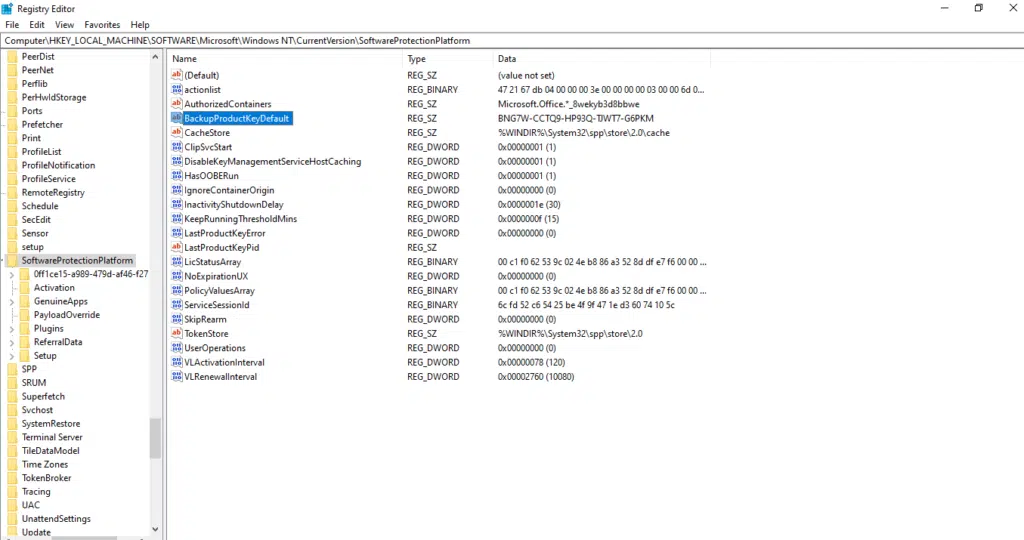Click the registry path address bar
The image size is (1024, 540).
point(512,40)
